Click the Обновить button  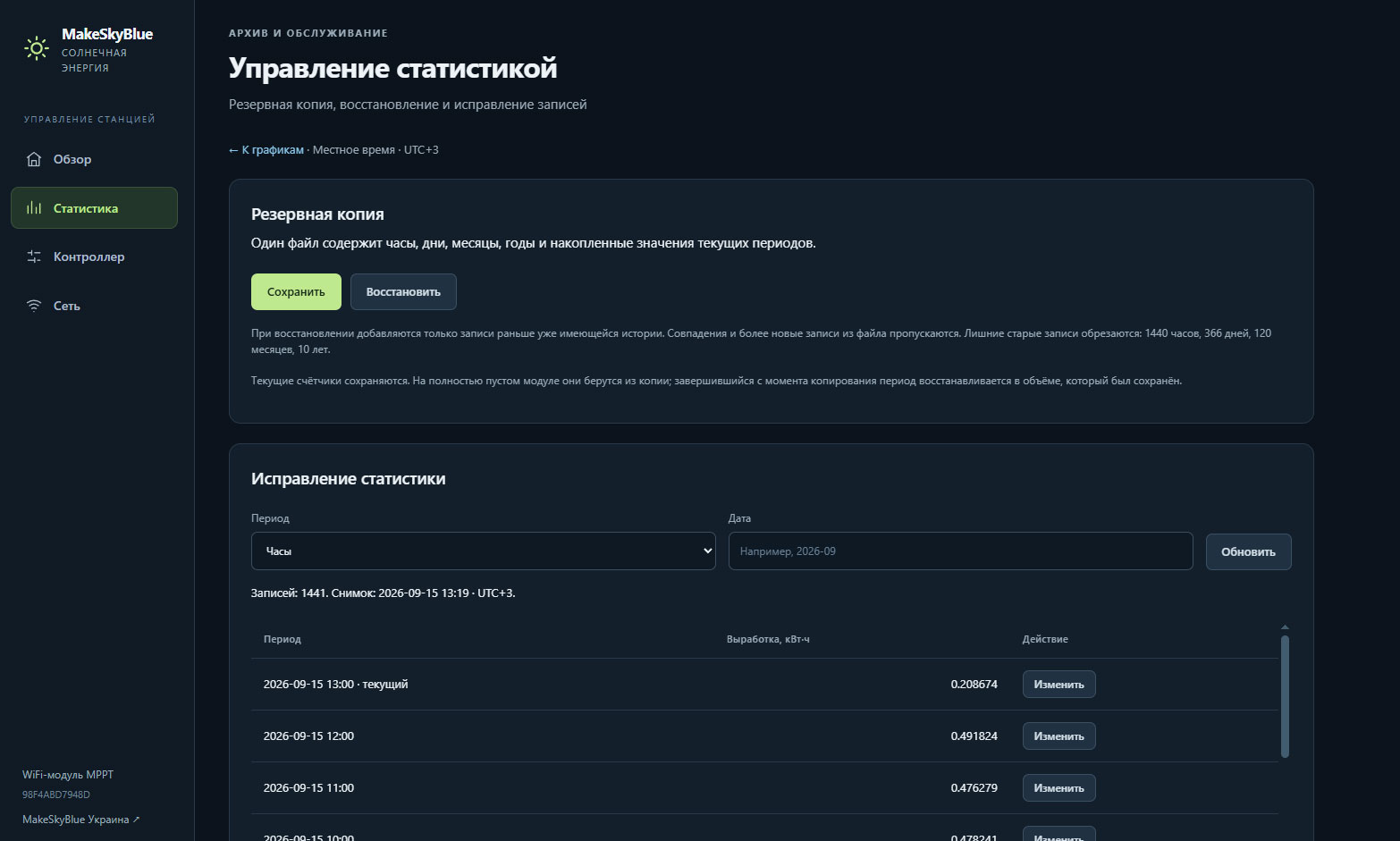[x=1248, y=551]
